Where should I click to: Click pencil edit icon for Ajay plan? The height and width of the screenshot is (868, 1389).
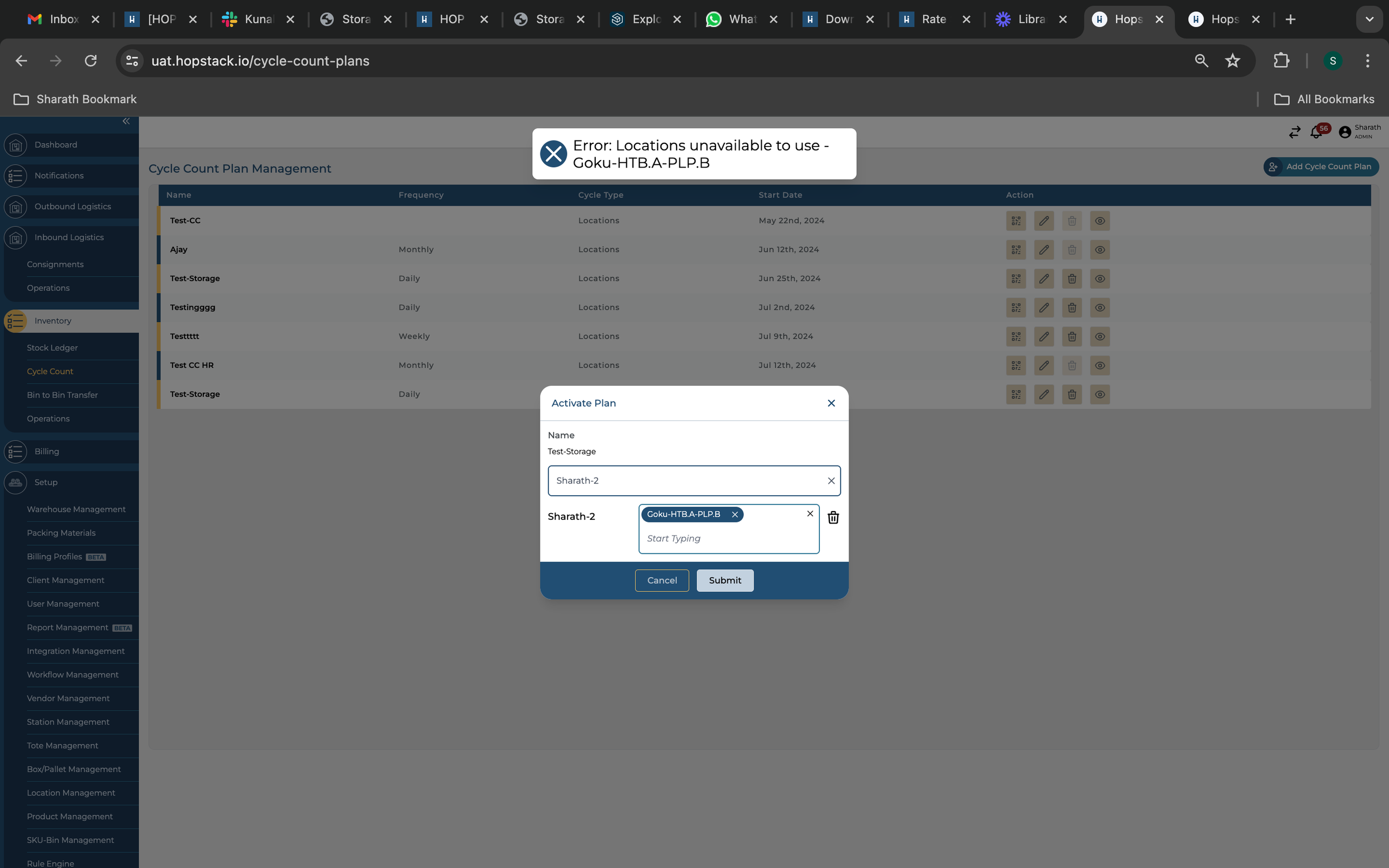click(x=1043, y=250)
